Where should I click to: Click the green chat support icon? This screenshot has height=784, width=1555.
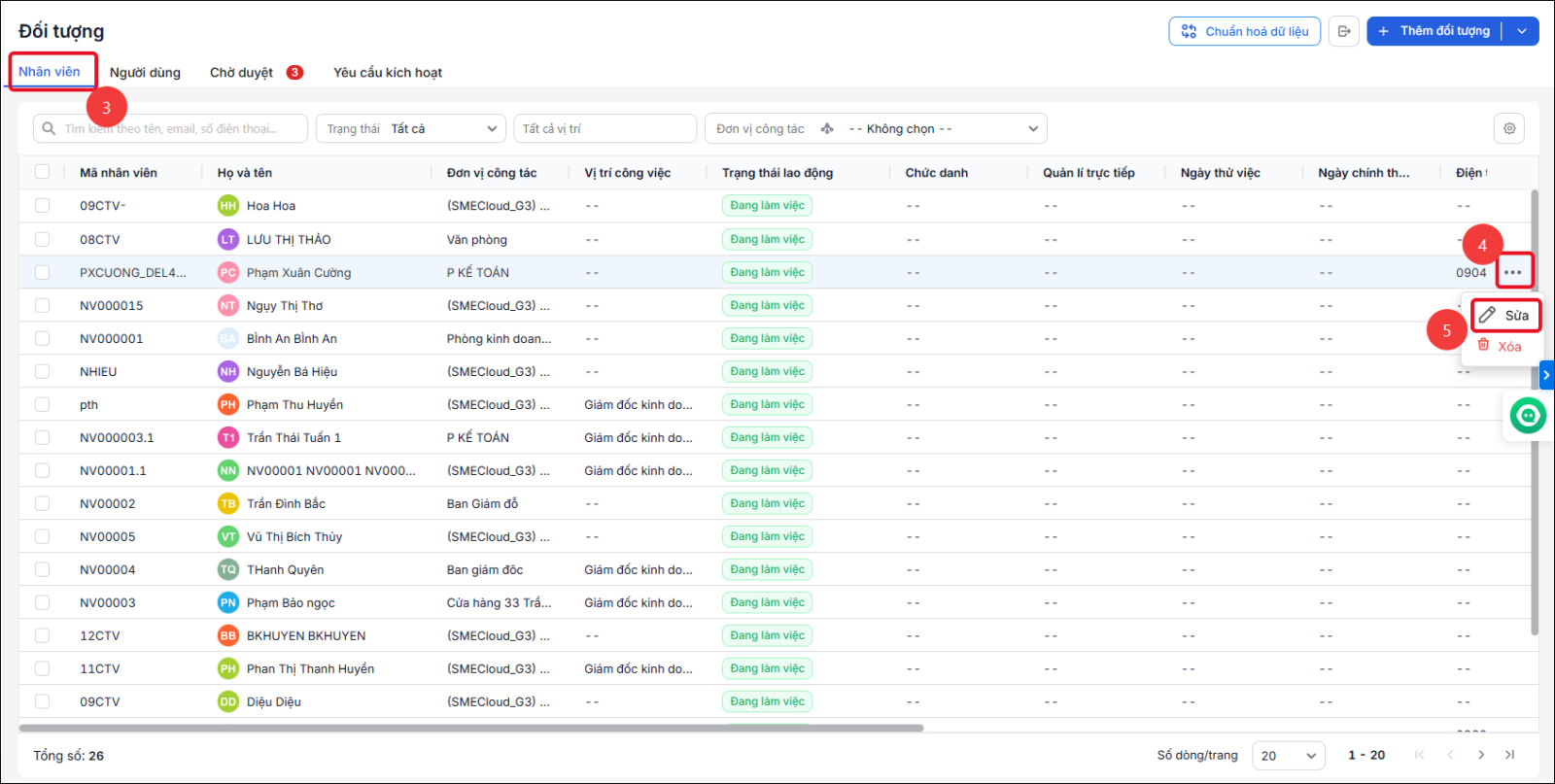[1528, 416]
